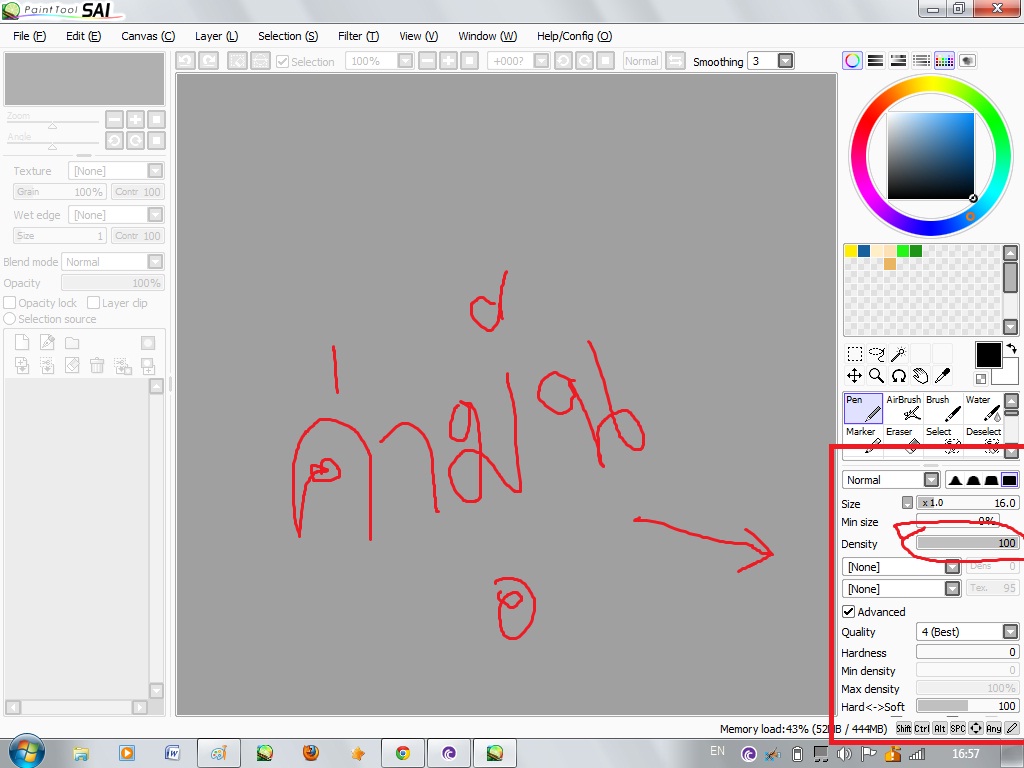Open the Quality 4 (Best) dropdown
The image size is (1024, 768).
click(1010, 632)
